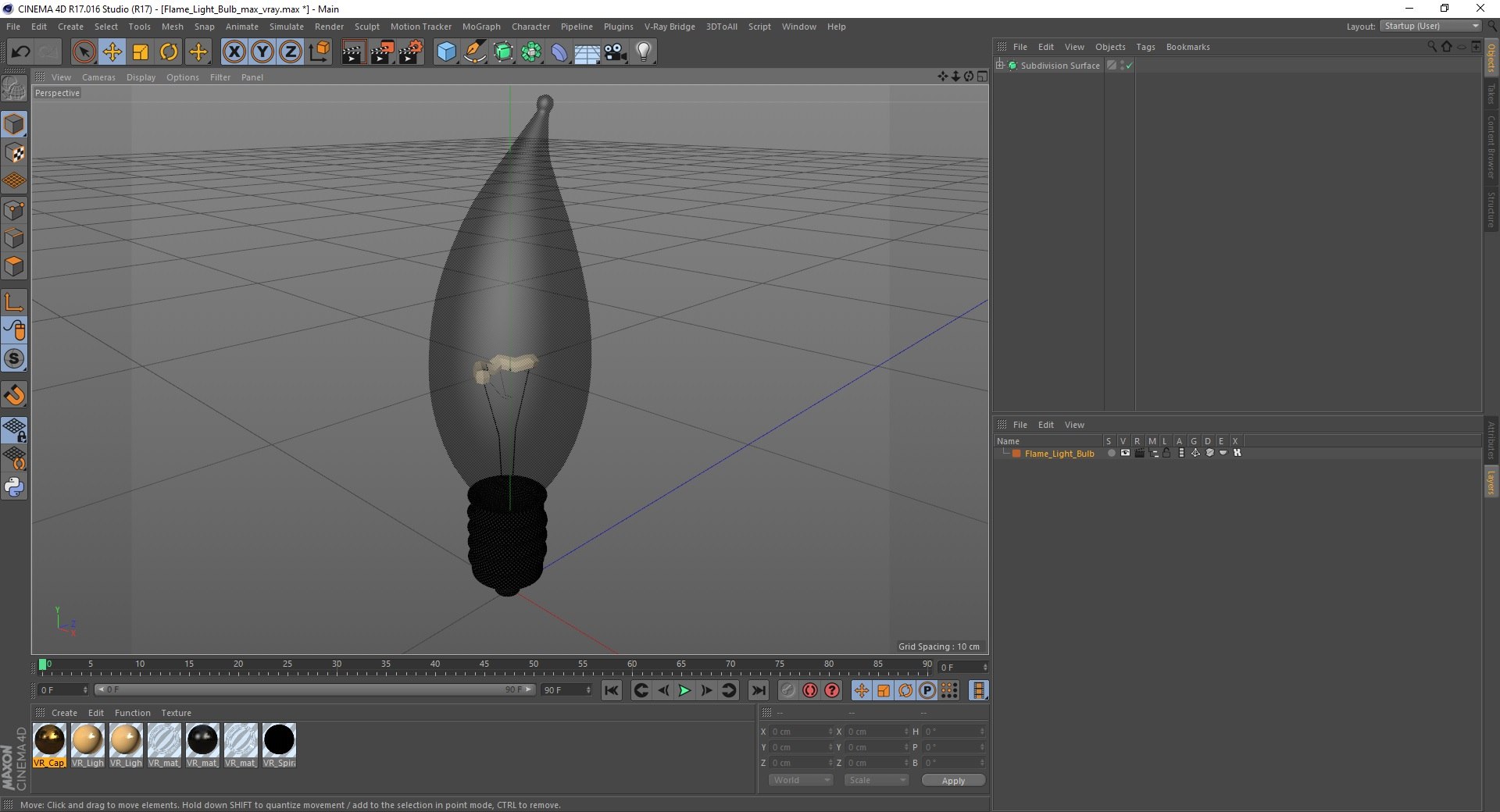Click the Subdivision Surface generator icon
Image resolution: width=1500 pixels, height=812 pixels.
[503, 52]
